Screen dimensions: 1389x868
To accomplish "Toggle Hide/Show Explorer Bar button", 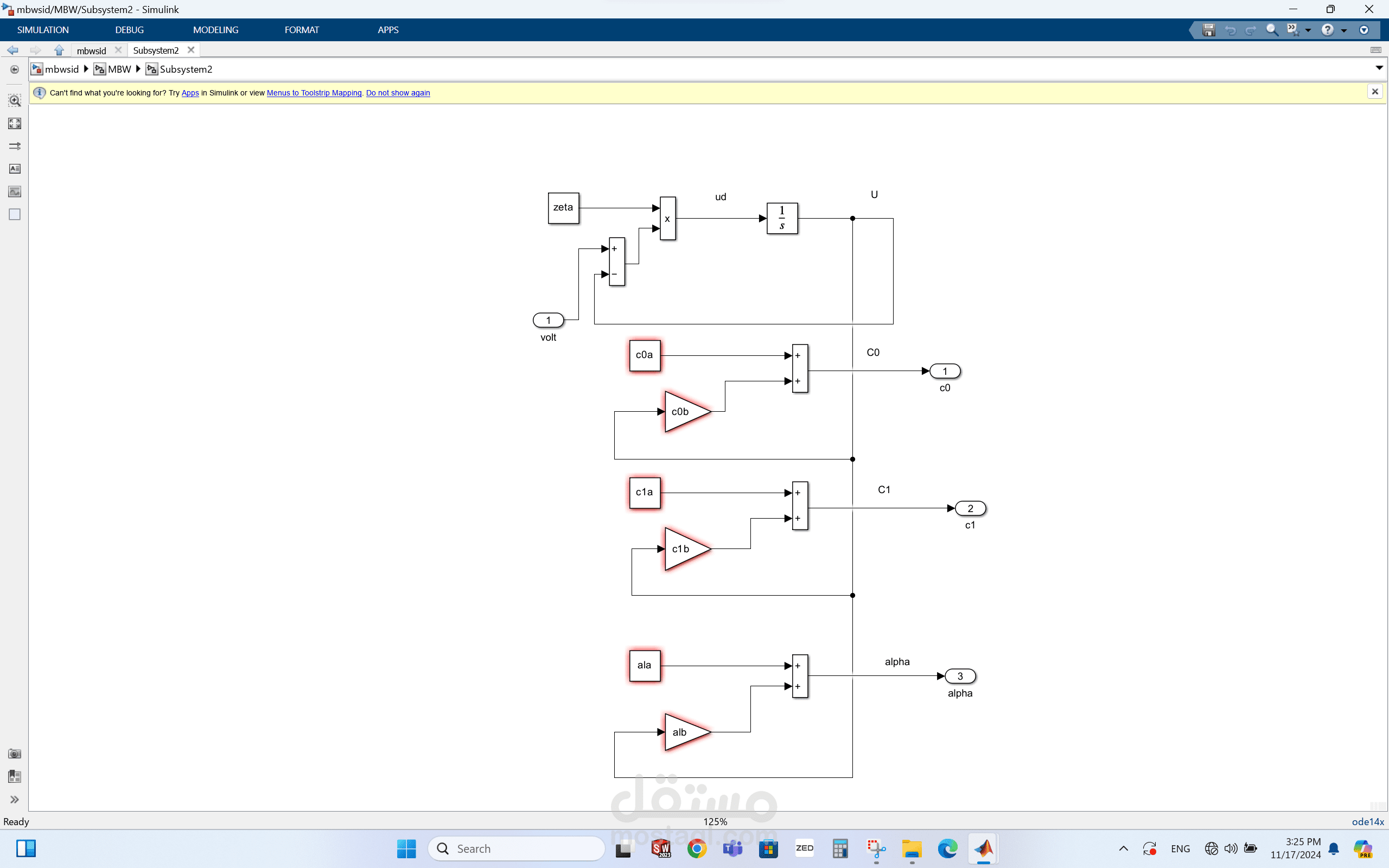I will coord(14,69).
